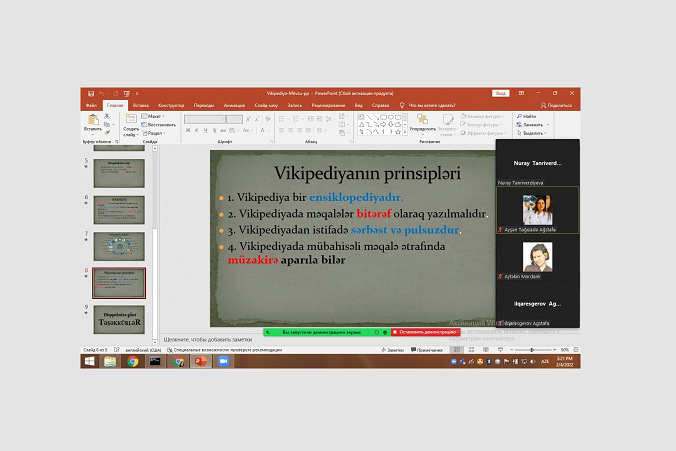
Task: Open the font name combo box
Action: (x=205, y=119)
